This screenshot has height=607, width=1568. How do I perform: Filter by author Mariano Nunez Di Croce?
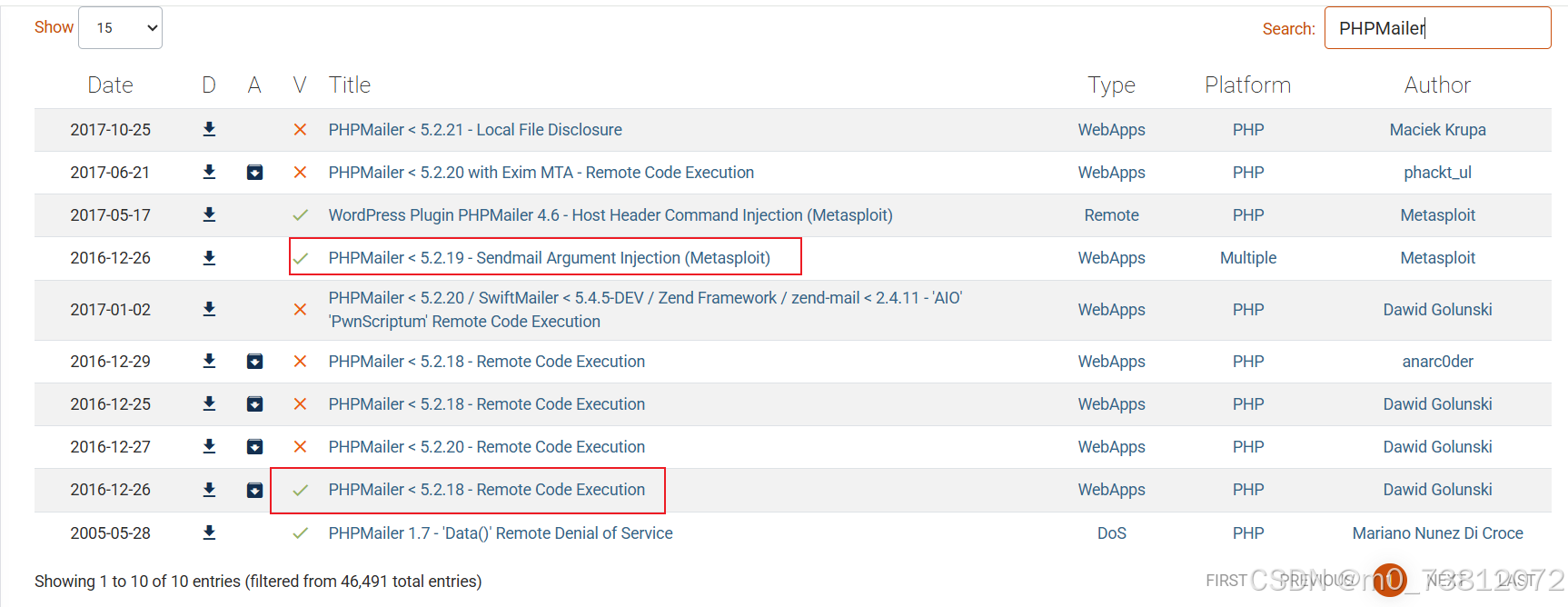tap(1437, 533)
